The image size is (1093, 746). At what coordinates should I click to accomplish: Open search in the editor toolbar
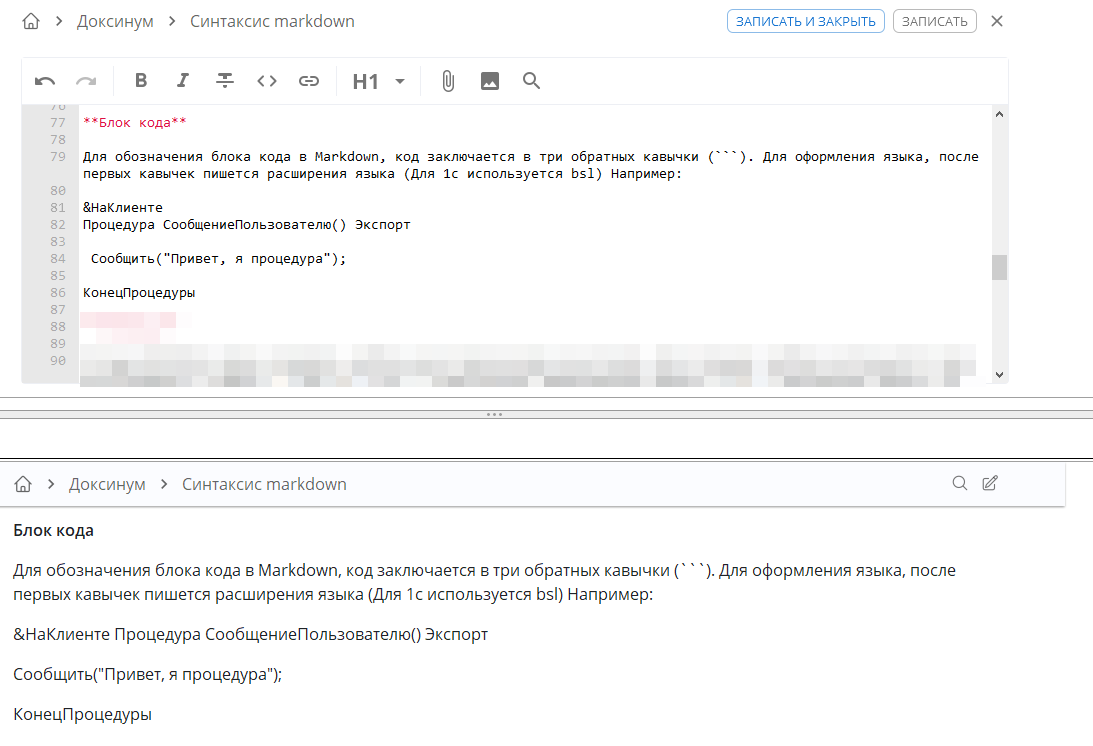click(532, 81)
